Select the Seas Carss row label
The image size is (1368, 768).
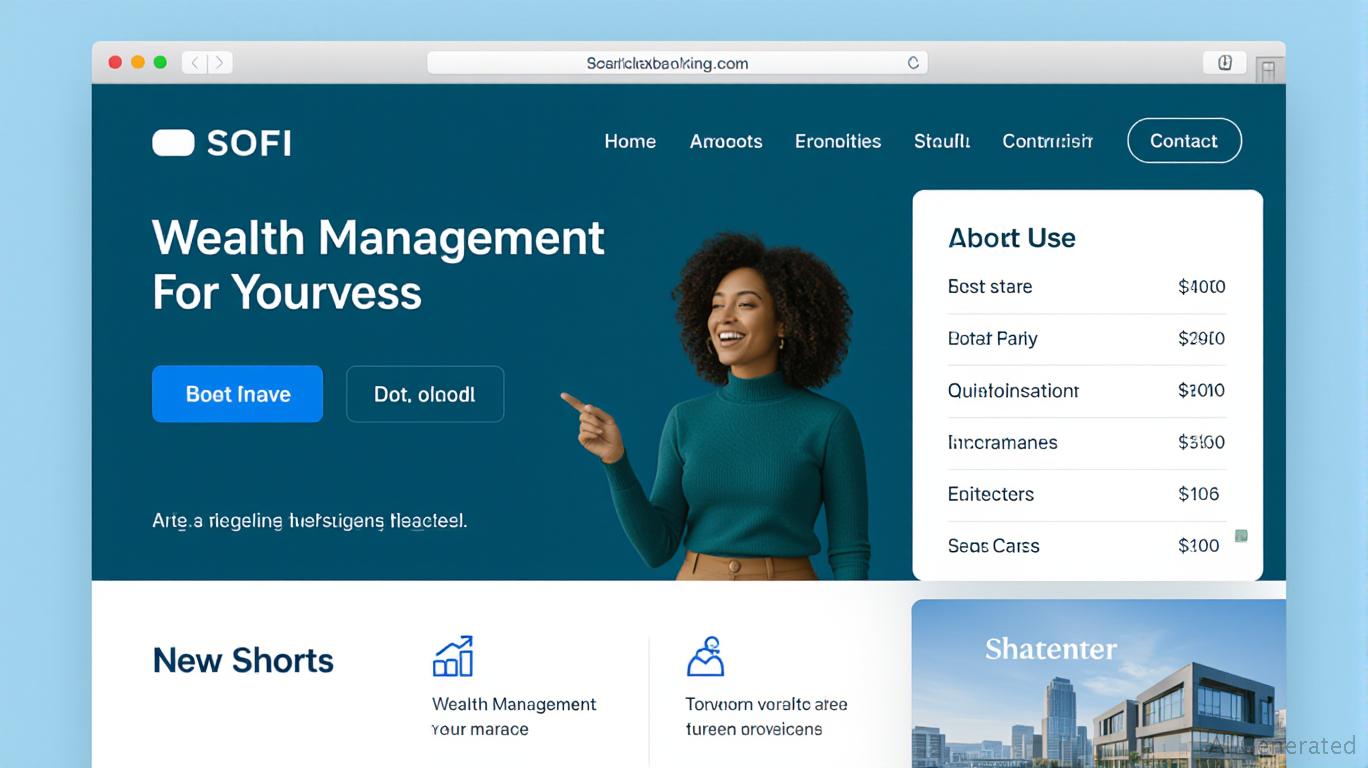(993, 546)
